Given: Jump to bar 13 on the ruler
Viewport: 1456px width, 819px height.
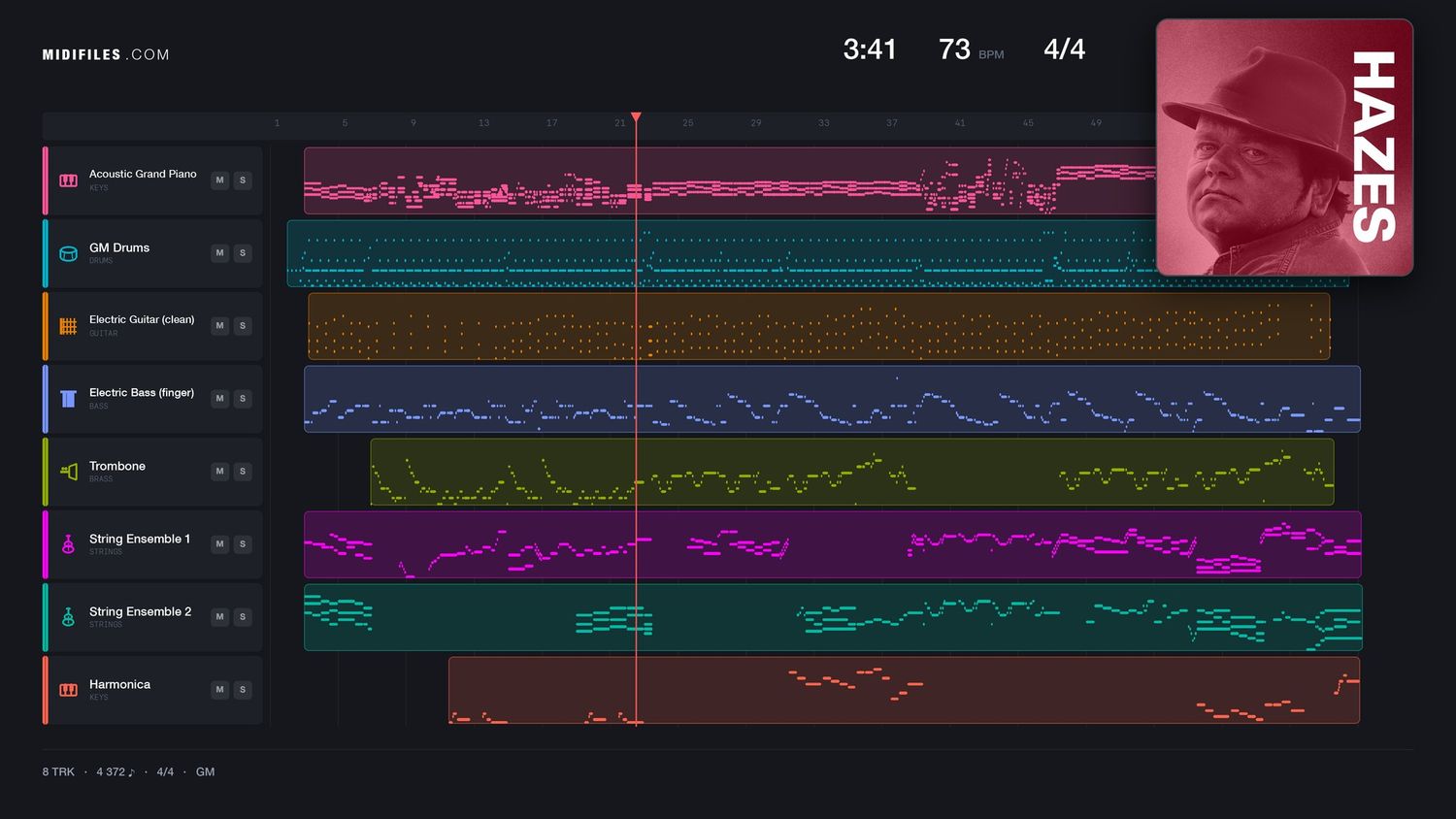Looking at the screenshot, I should pyautogui.click(x=483, y=123).
